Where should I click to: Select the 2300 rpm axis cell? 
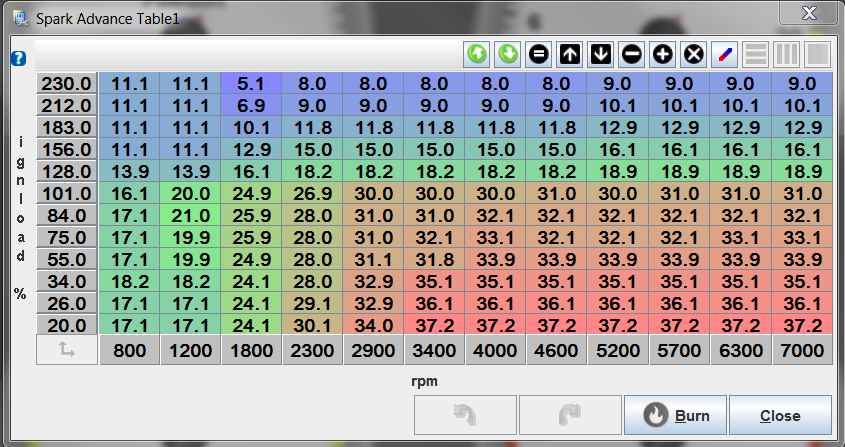click(313, 350)
